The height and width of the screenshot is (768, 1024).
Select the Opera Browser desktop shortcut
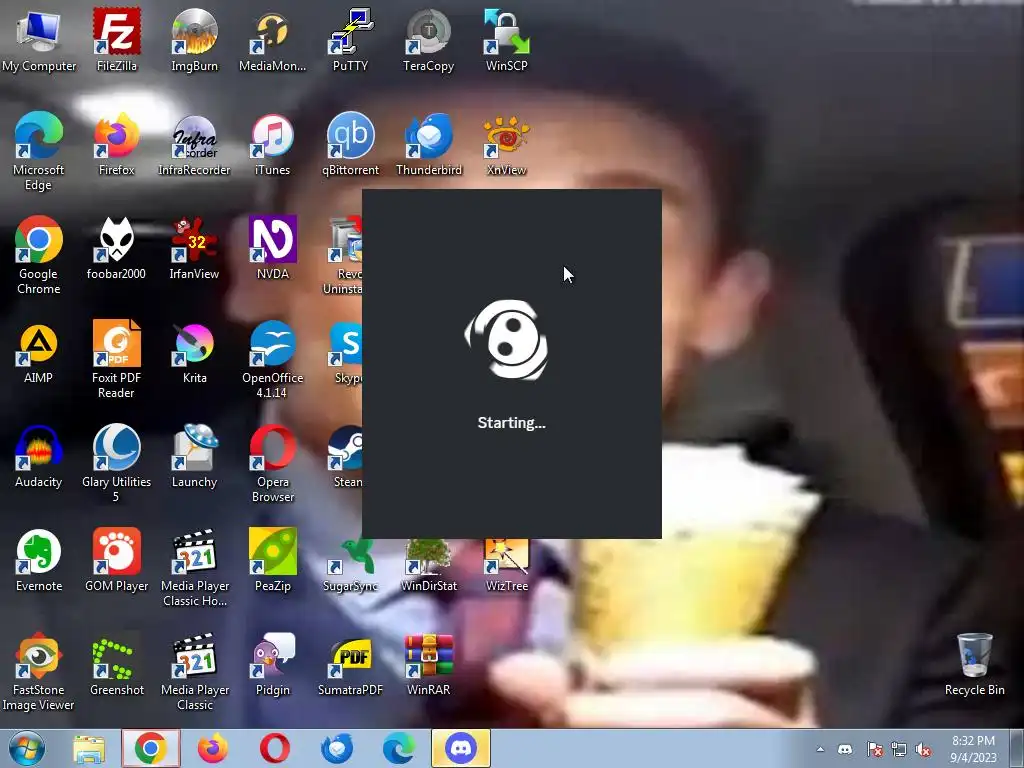272,463
